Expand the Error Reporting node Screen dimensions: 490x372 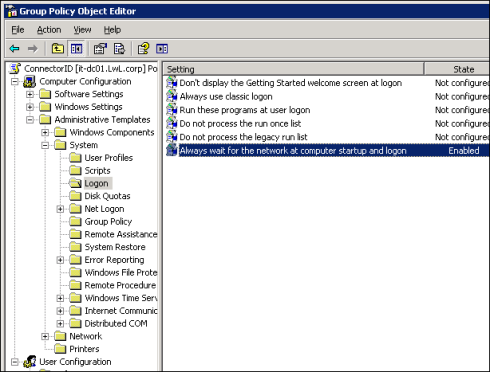click(60, 260)
